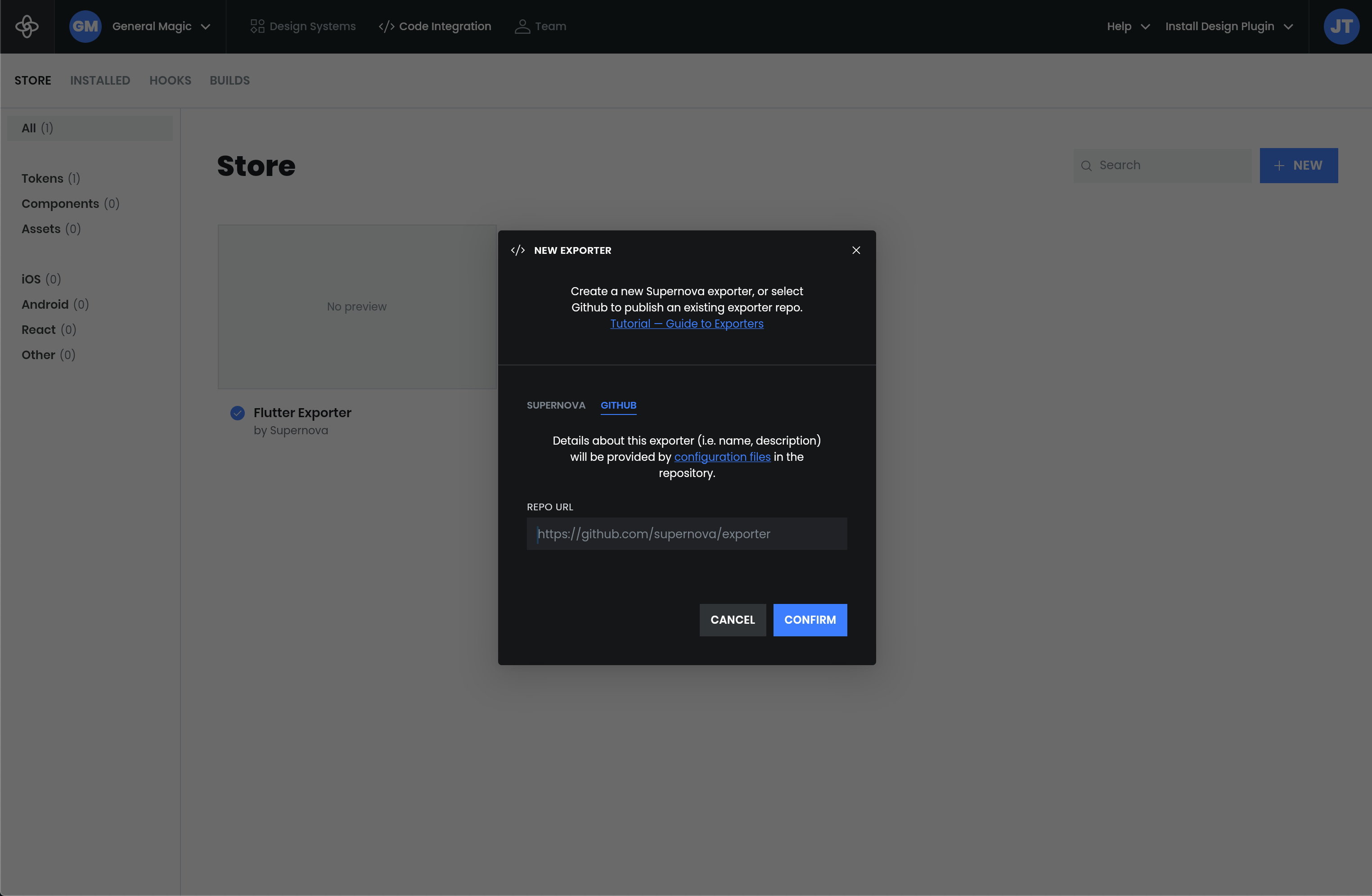Click the NEW exporter button
Screen dimensions: 1372x896
tap(1299, 166)
